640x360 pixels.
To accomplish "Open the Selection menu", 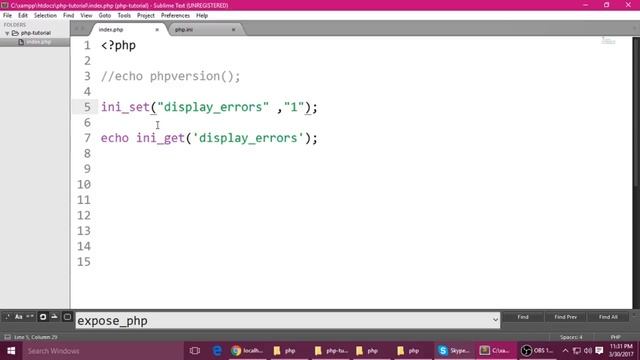I will pos(45,16).
